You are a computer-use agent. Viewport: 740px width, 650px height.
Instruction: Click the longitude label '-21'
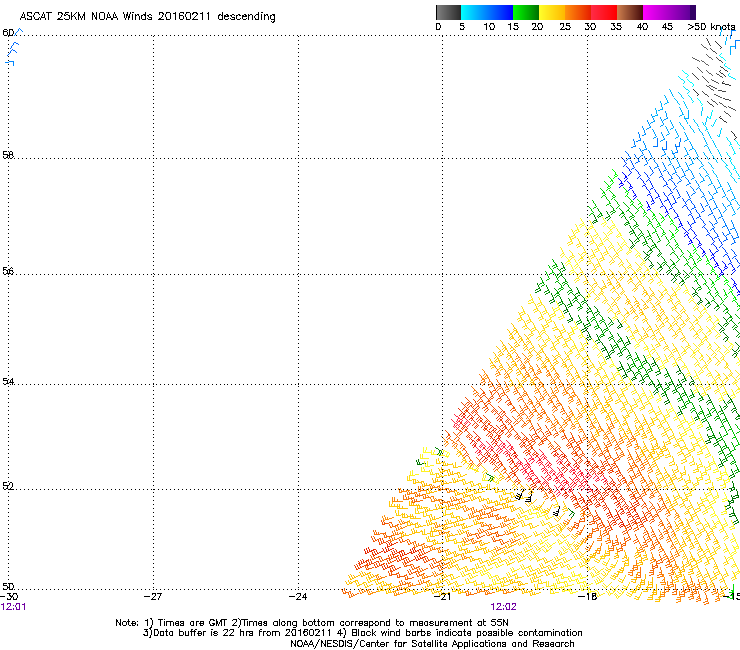[442, 596]
